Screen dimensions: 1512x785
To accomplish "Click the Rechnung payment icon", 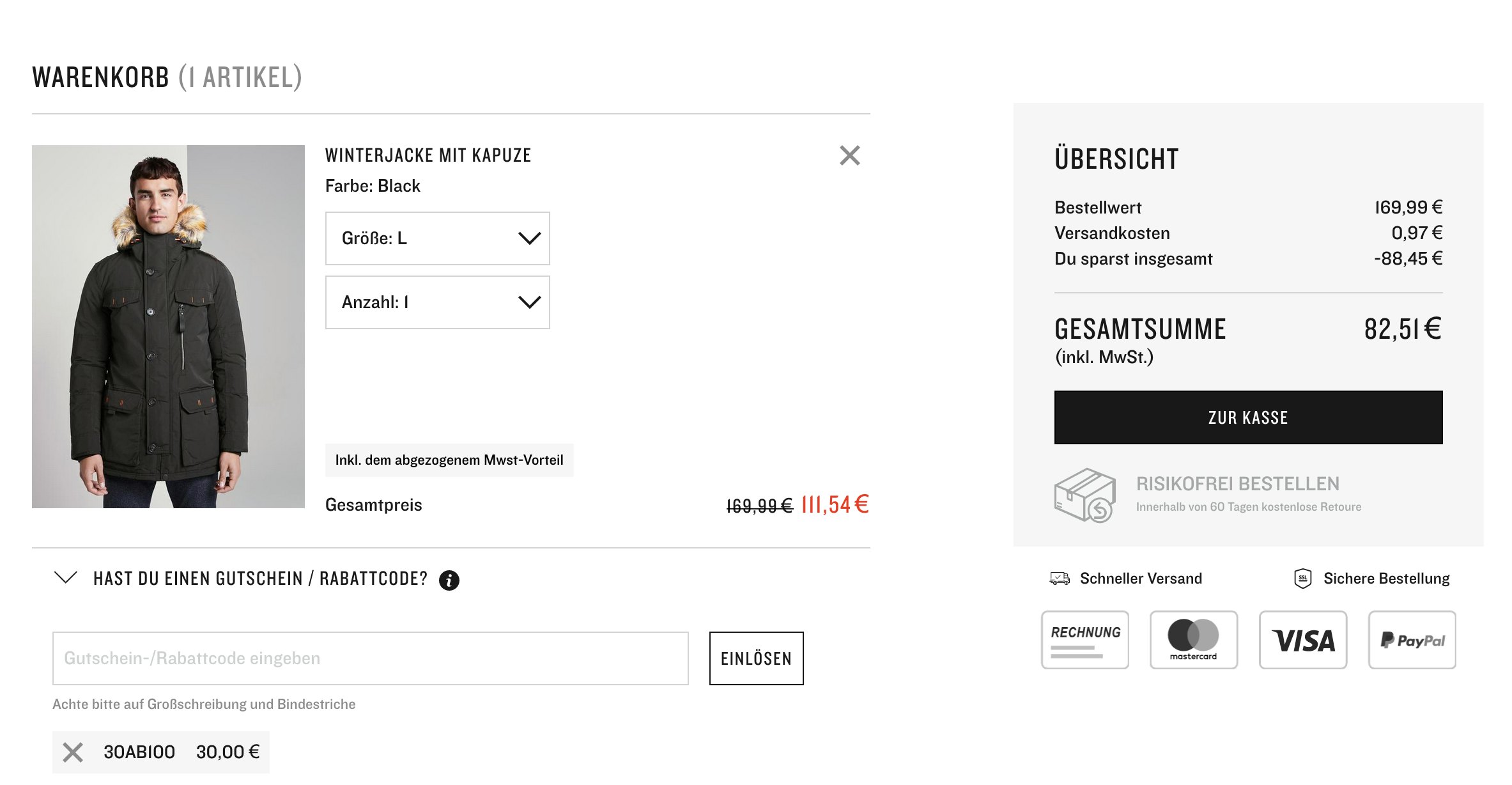I will (x=1084, y=640).
